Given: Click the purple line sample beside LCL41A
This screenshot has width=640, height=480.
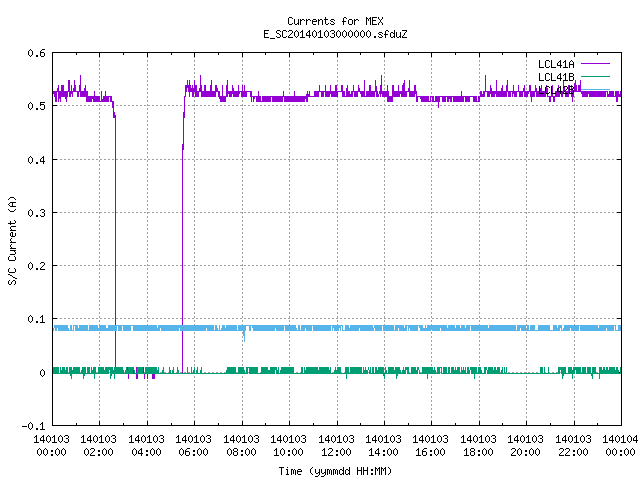Looking at the screenshot, I should coord(595,64).
